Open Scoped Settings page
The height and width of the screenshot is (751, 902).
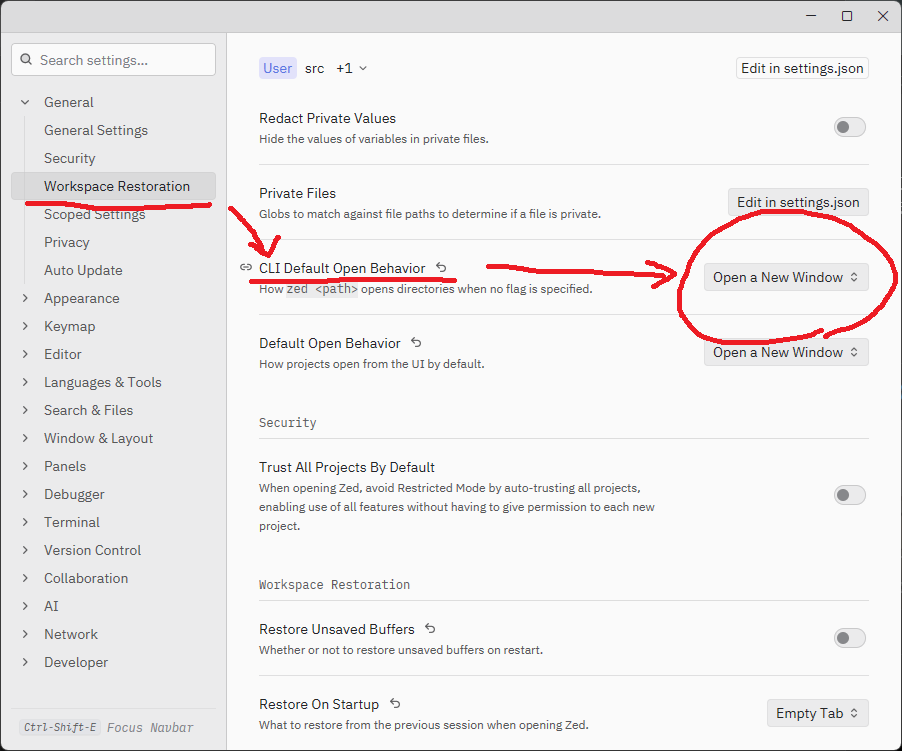tap(94, 214)
